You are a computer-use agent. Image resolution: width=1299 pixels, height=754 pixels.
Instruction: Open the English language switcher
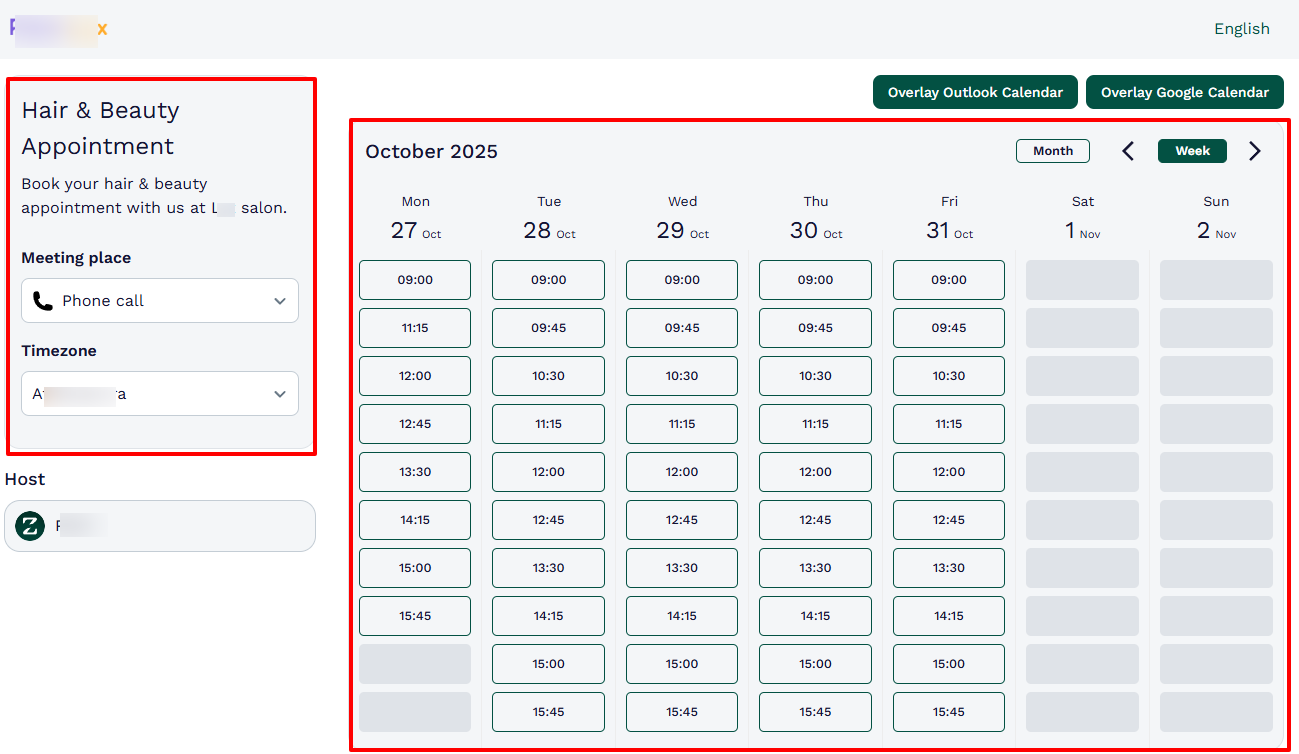click(1241, 28)
